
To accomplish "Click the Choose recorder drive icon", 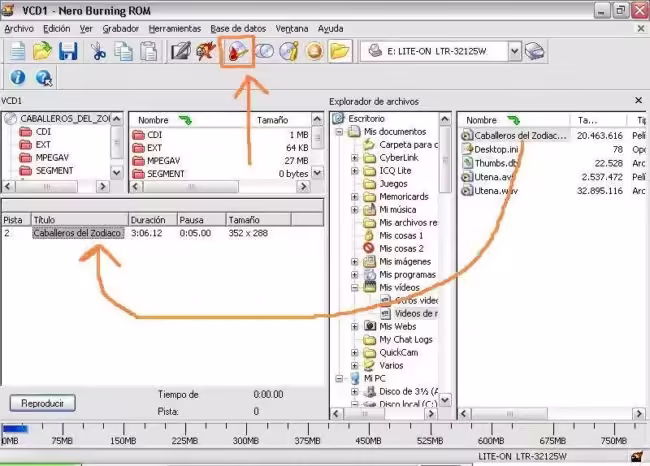I will [x=535, y=51].
